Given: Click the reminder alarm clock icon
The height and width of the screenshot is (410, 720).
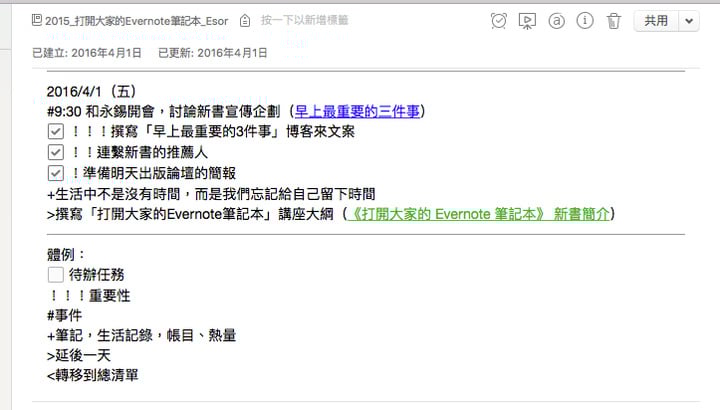Looking at the screenshot, I should click(x=500, y=20).
